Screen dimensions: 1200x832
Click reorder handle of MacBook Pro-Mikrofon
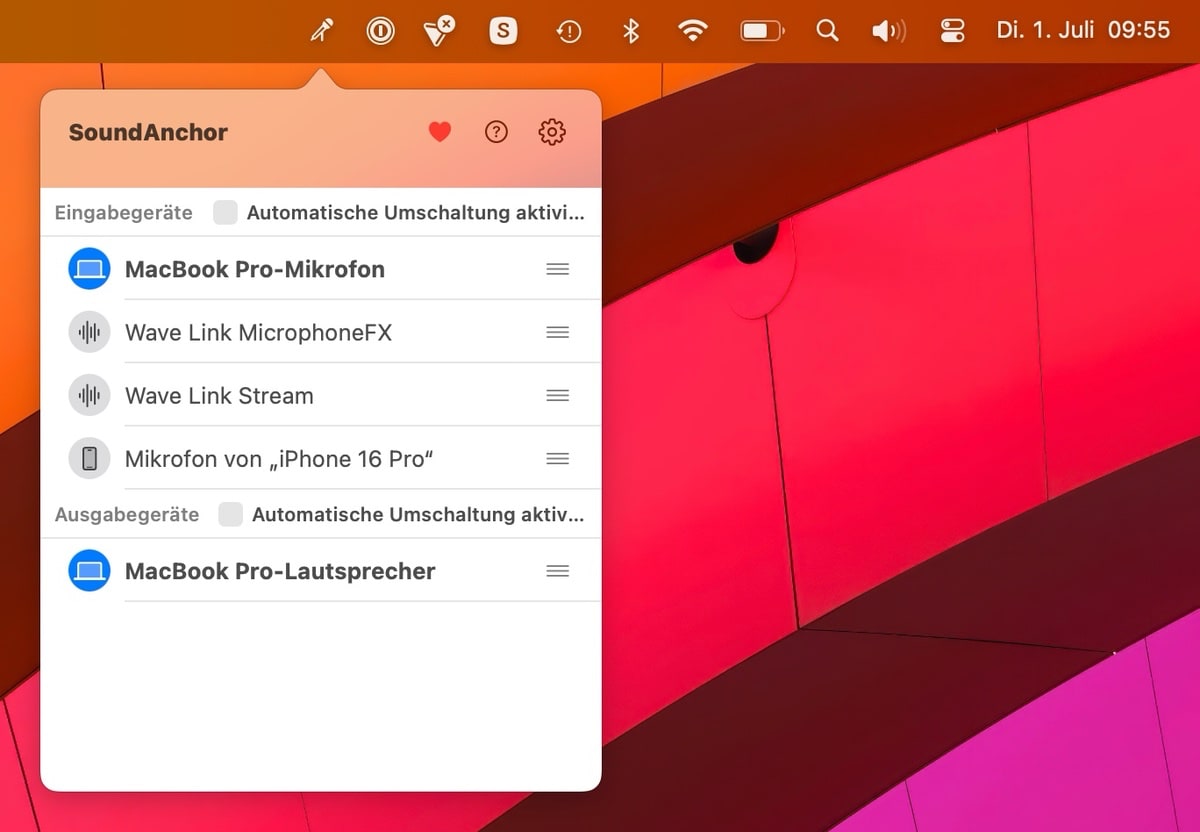pos(558,269)
